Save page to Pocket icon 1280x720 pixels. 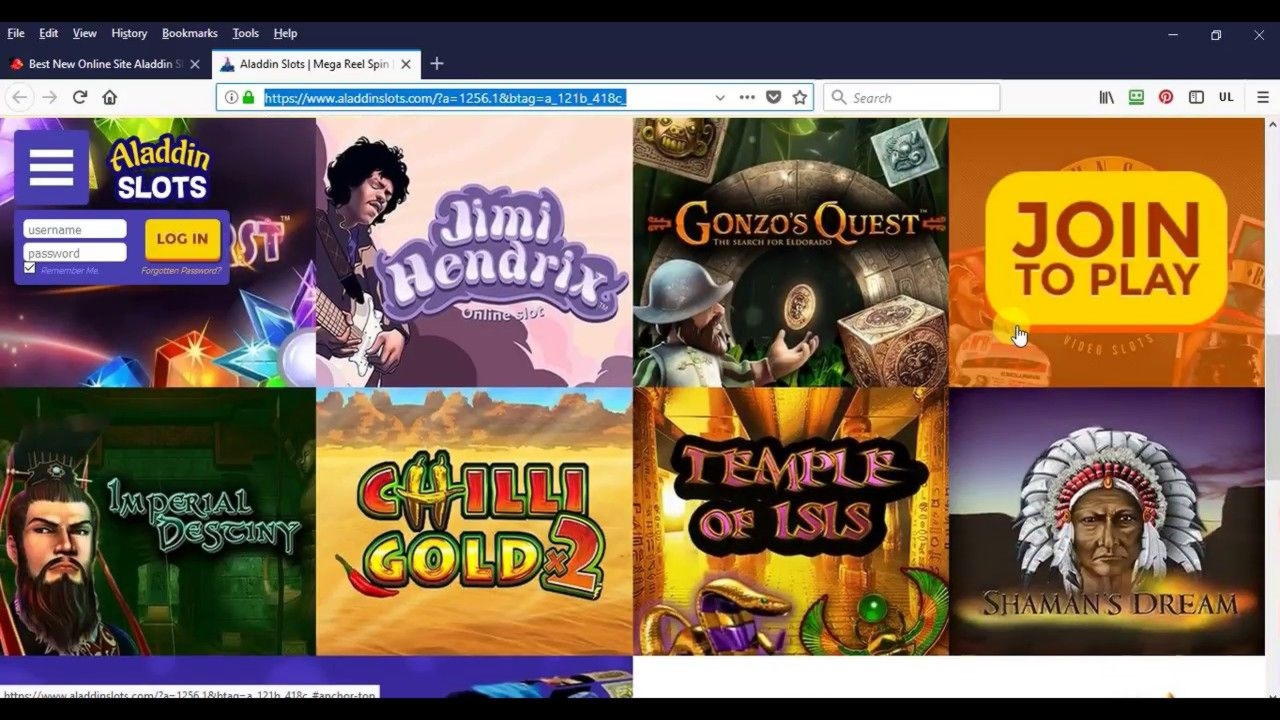click(x=773, y=97)
